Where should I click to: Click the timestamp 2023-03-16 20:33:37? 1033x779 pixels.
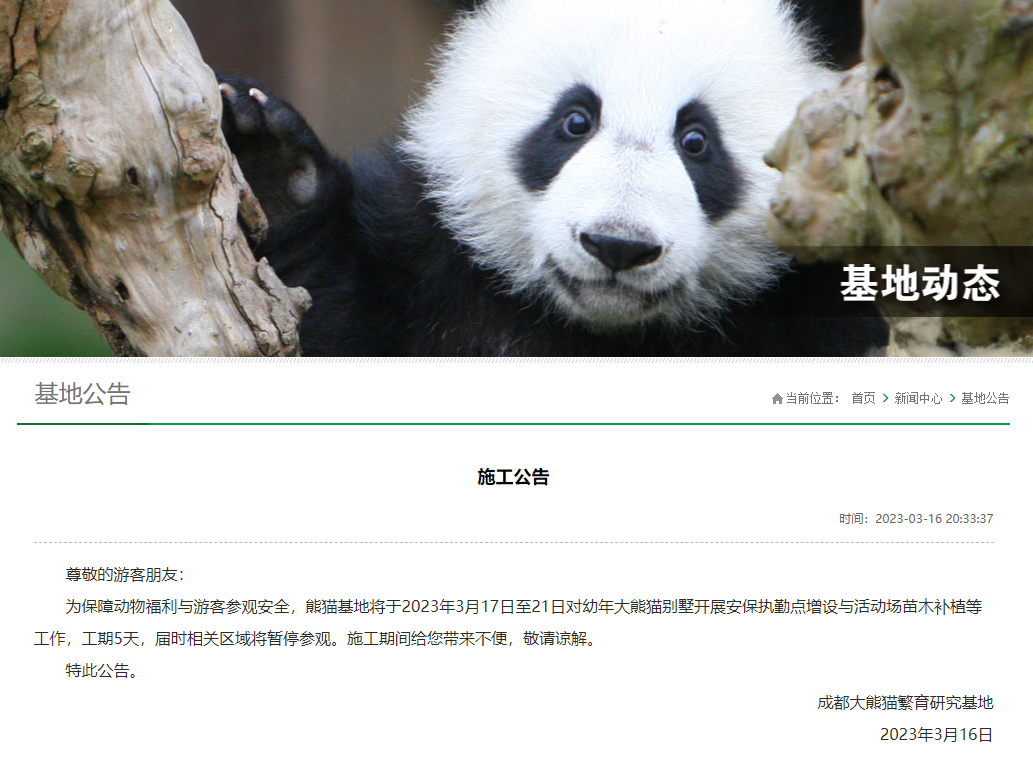[x=934, y=519]
